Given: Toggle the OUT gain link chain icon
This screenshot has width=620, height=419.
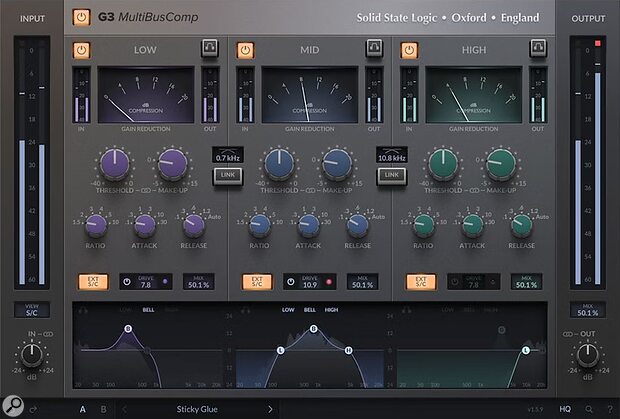Looking at the screenshot, I should tap(568, 334).
